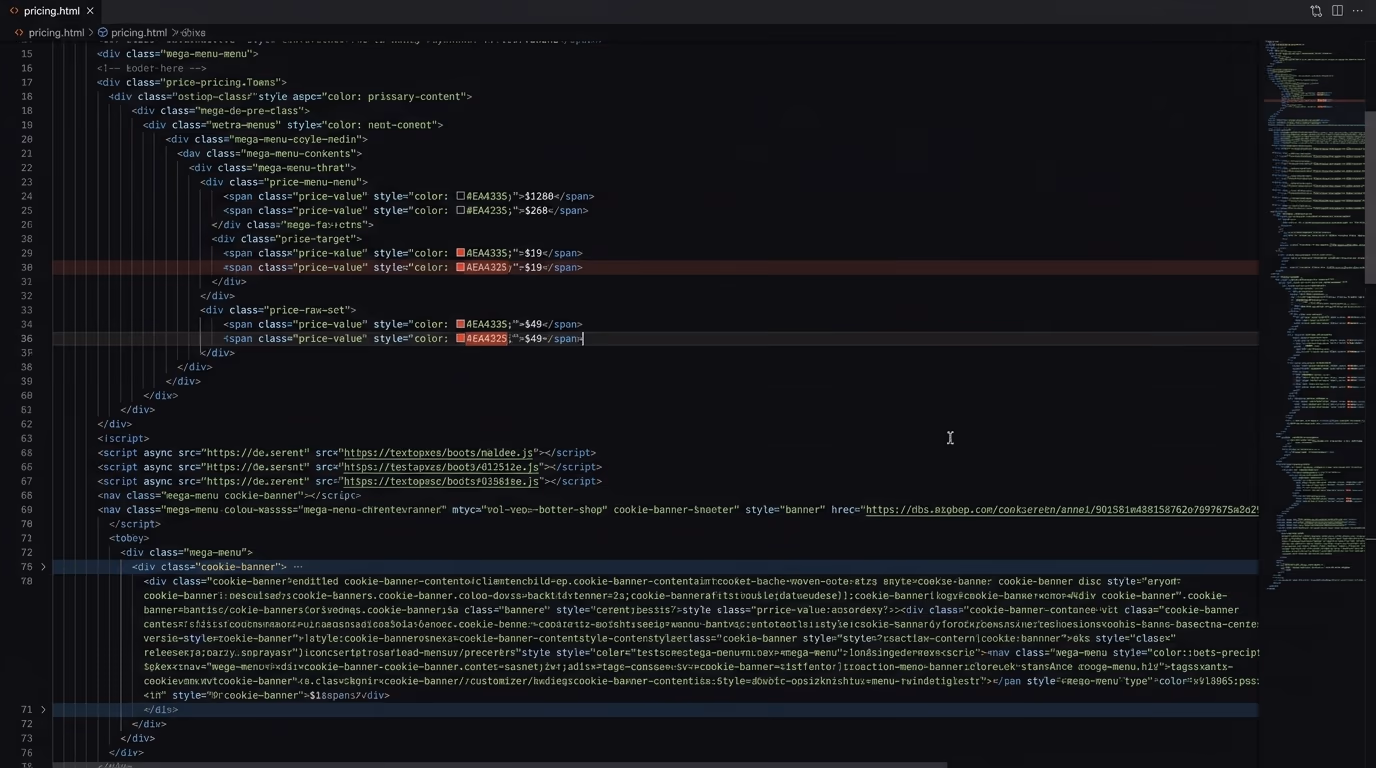Screen dimensions: 1376x768
Task: Click line number 69 in gutter
Action: [x=27, y=510]
